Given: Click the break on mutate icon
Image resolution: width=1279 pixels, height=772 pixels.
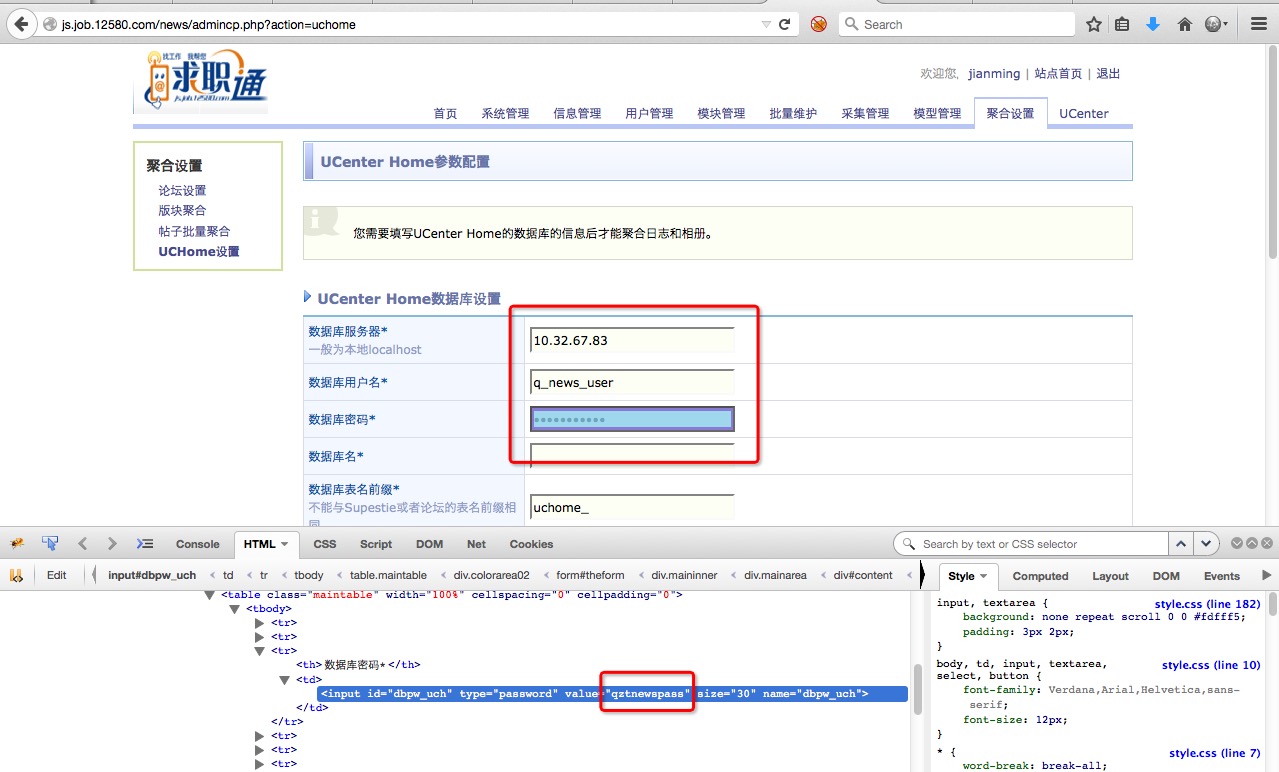Looking at the screenshot, I should (16, 575).
